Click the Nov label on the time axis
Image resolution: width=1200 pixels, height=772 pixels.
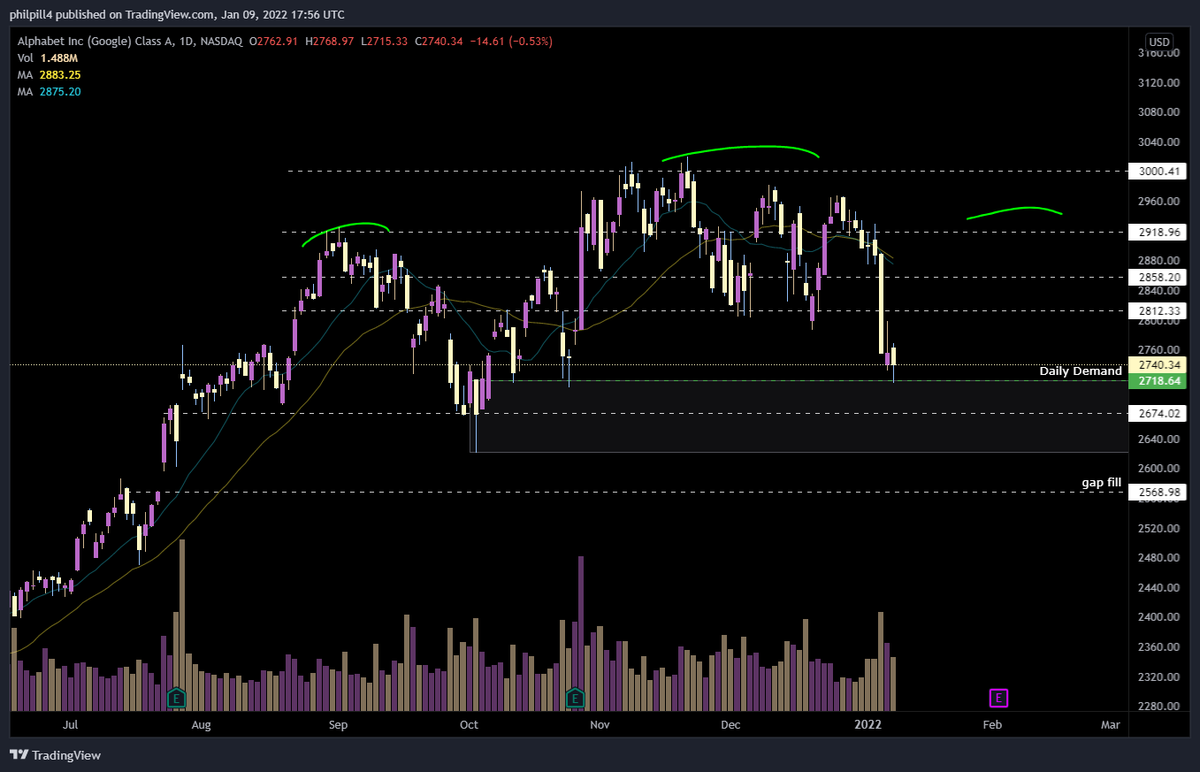point(600,724)
